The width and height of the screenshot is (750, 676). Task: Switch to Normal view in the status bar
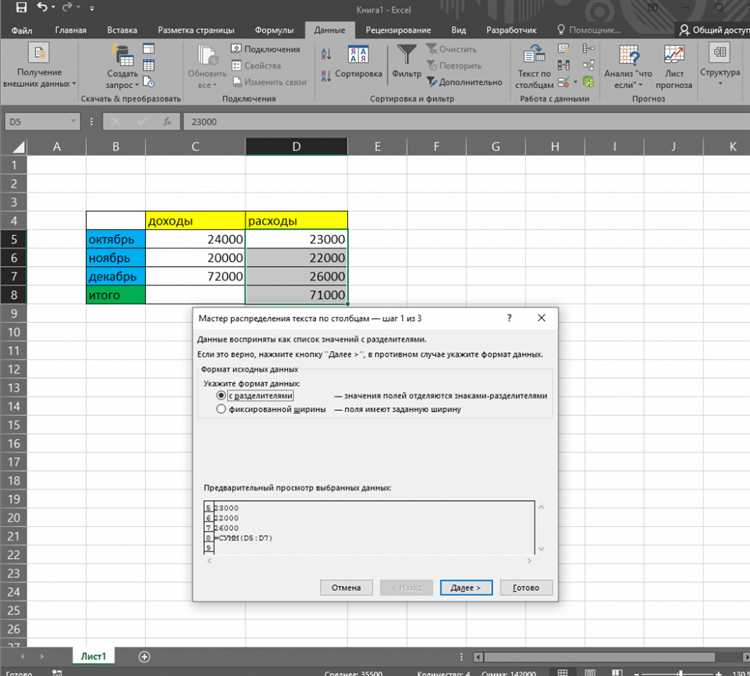[x=563, y=672]
